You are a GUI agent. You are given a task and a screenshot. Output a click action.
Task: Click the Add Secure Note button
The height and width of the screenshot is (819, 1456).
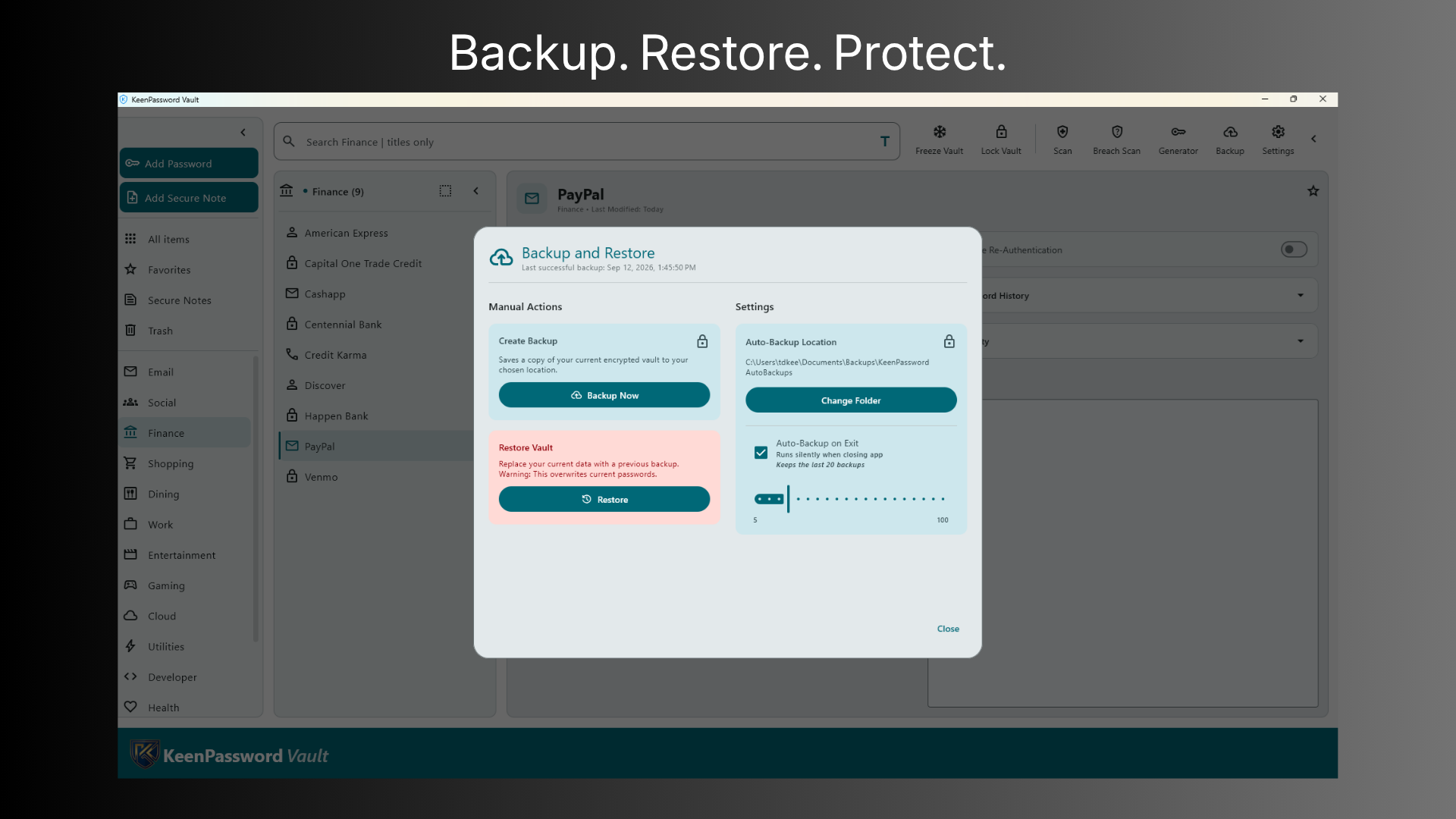(189, 198)
